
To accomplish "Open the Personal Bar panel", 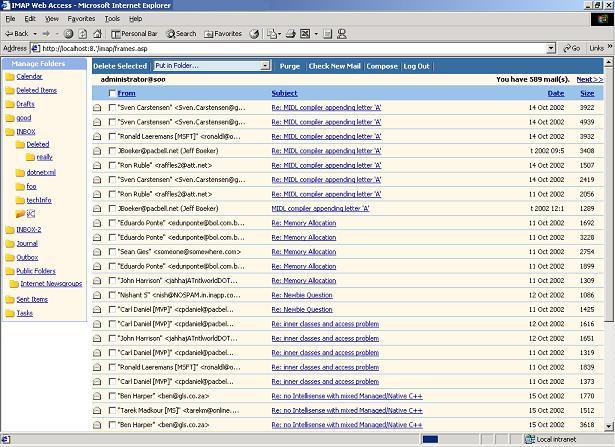I will point(134,34).
